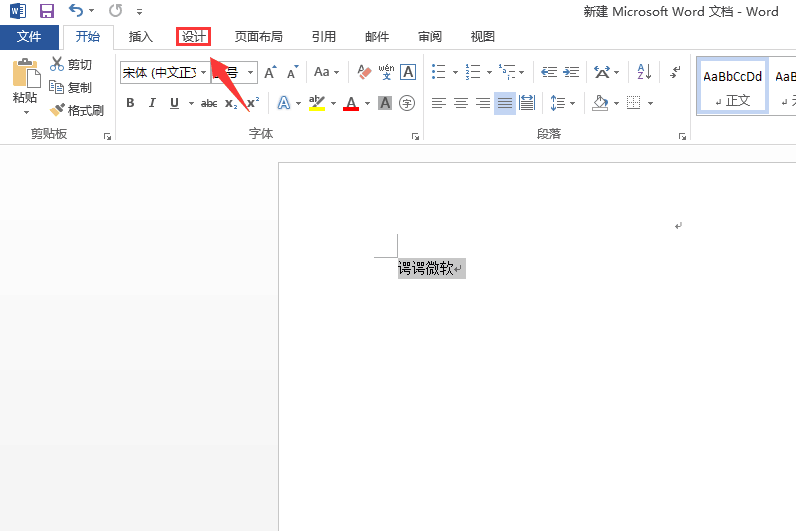Click the font name box 宋体
The image size is (796, 531).
(159, 73)
